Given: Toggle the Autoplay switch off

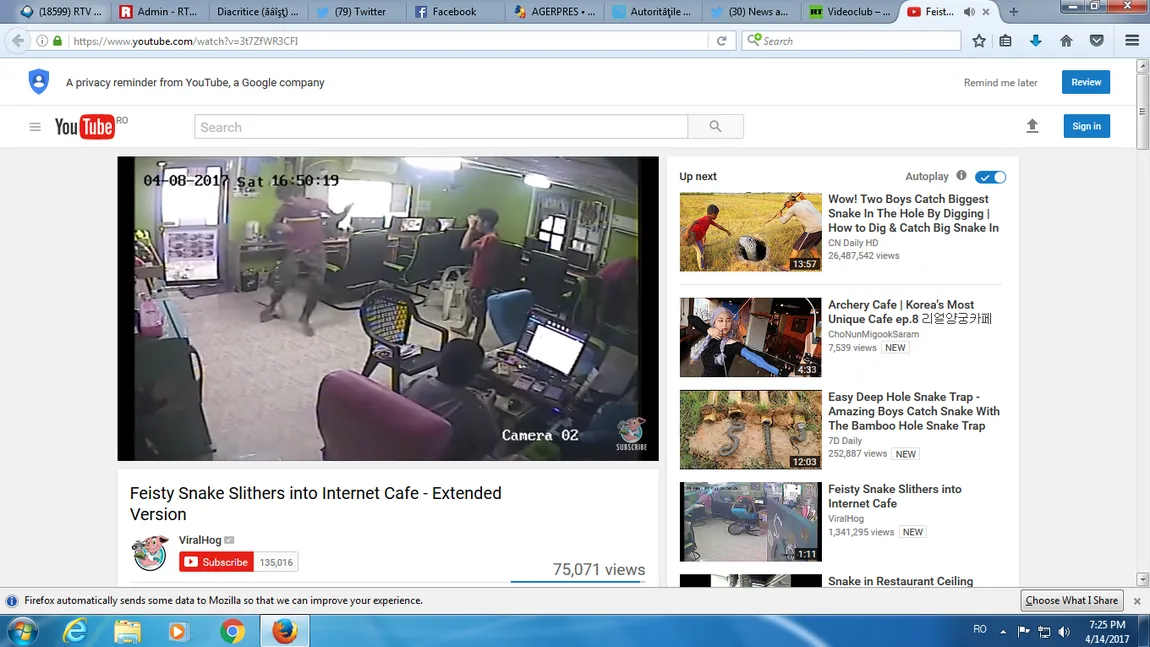Looking at the screenshot, I should (x=990, y=177).
